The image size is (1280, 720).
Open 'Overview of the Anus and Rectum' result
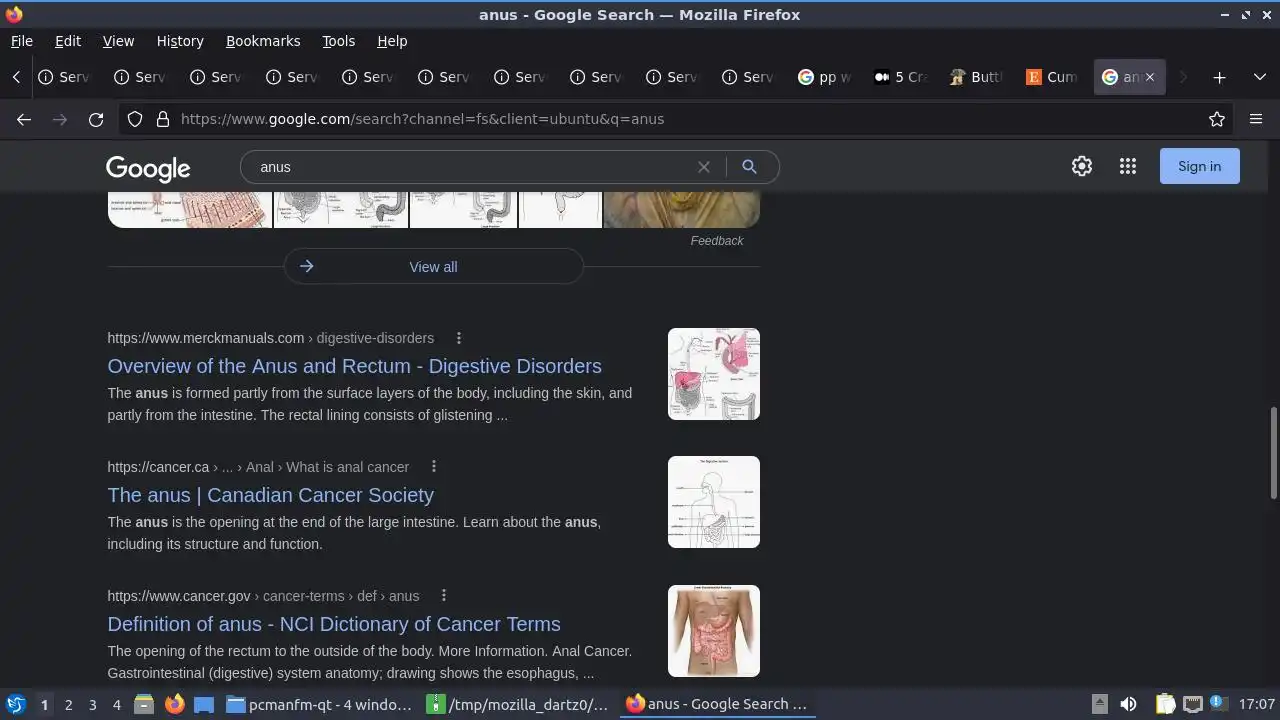(x=354, y=366)
